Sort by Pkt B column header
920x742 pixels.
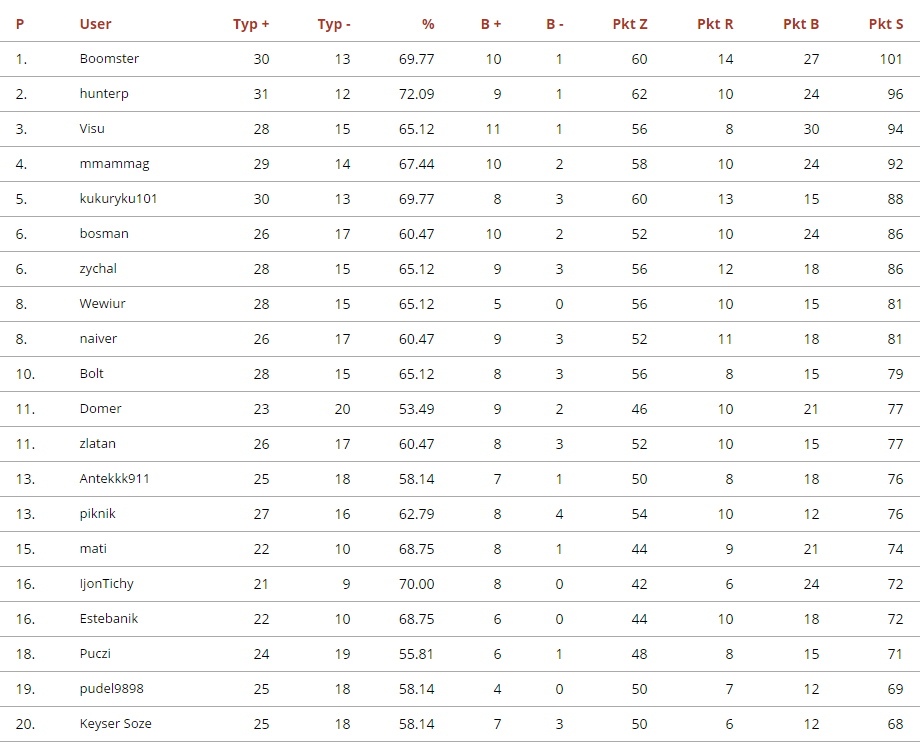click(801, 24)
